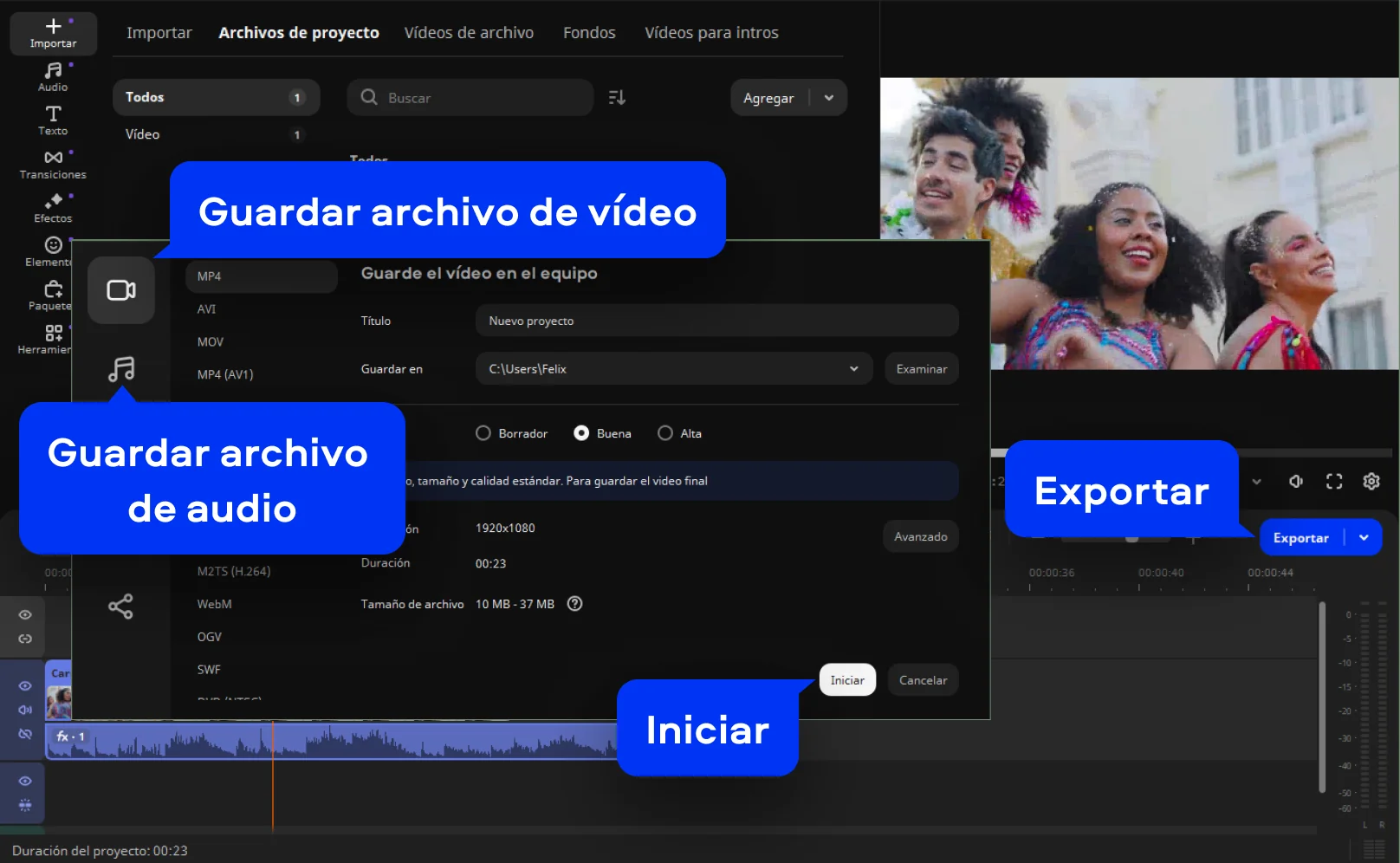
Task: Switch to the Fondos tab
Action: click(589, 33)
